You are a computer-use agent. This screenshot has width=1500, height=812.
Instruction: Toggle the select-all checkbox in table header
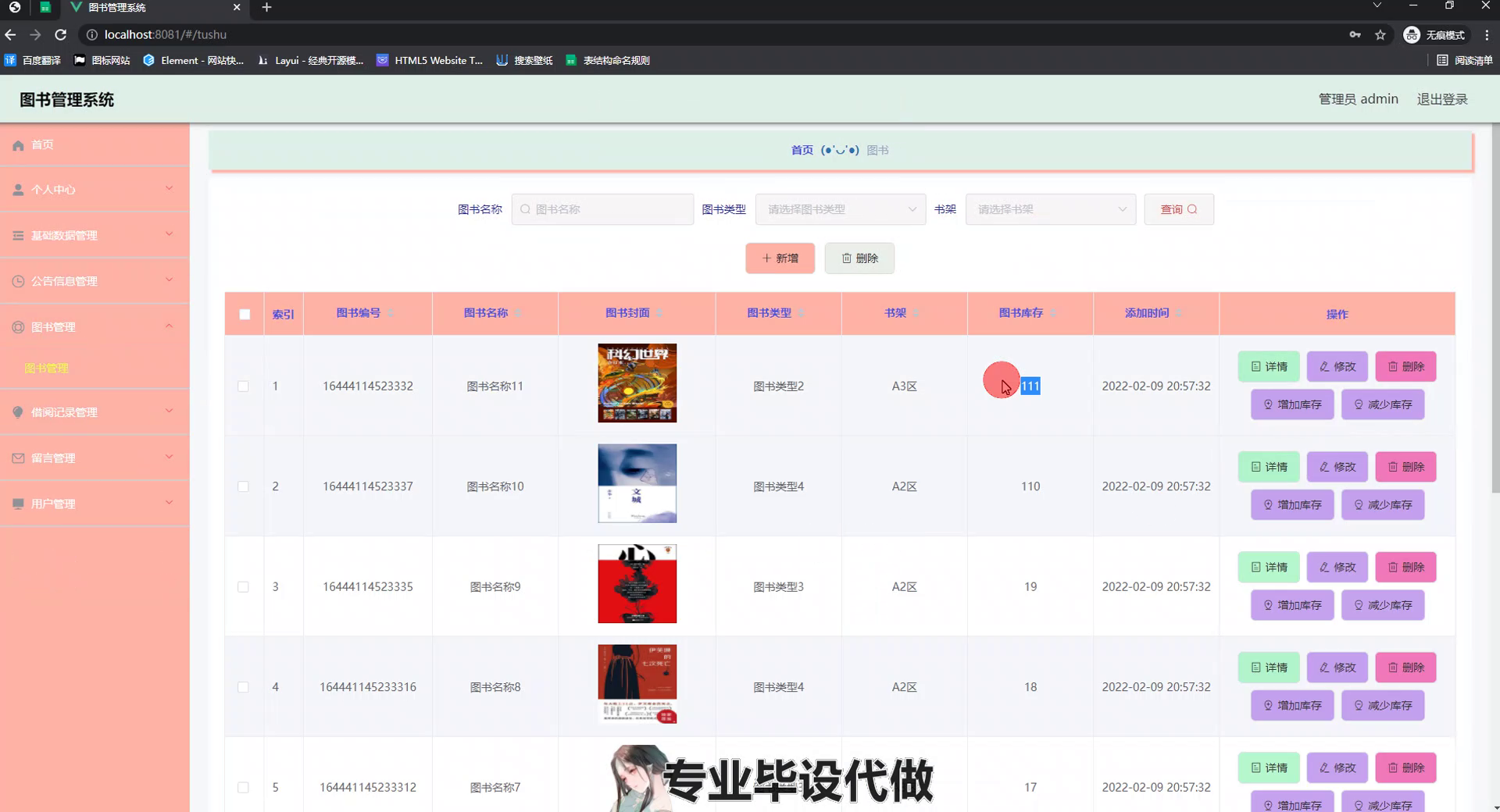245,314
